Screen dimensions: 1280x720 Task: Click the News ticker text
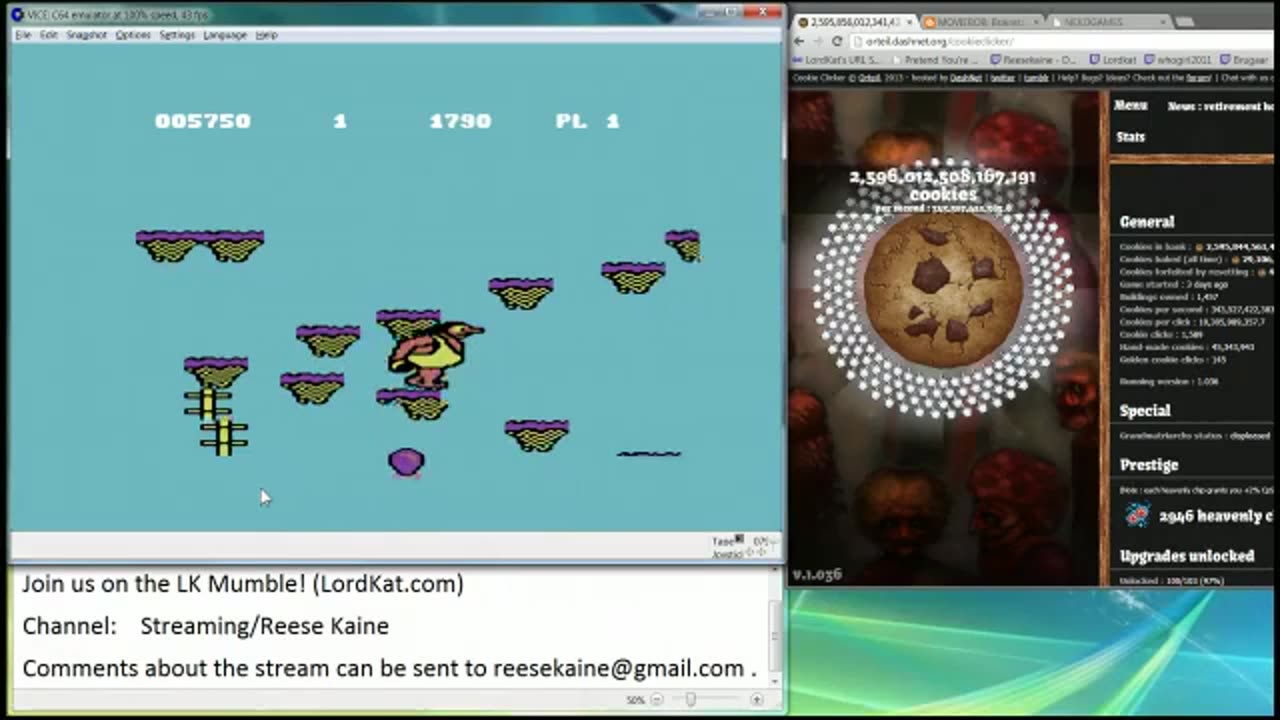1220,106
